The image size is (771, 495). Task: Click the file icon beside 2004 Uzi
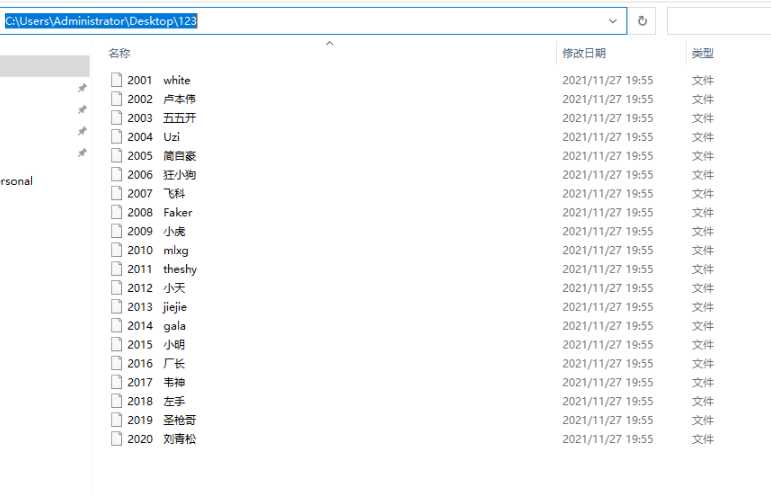click(x=117, y=137)
